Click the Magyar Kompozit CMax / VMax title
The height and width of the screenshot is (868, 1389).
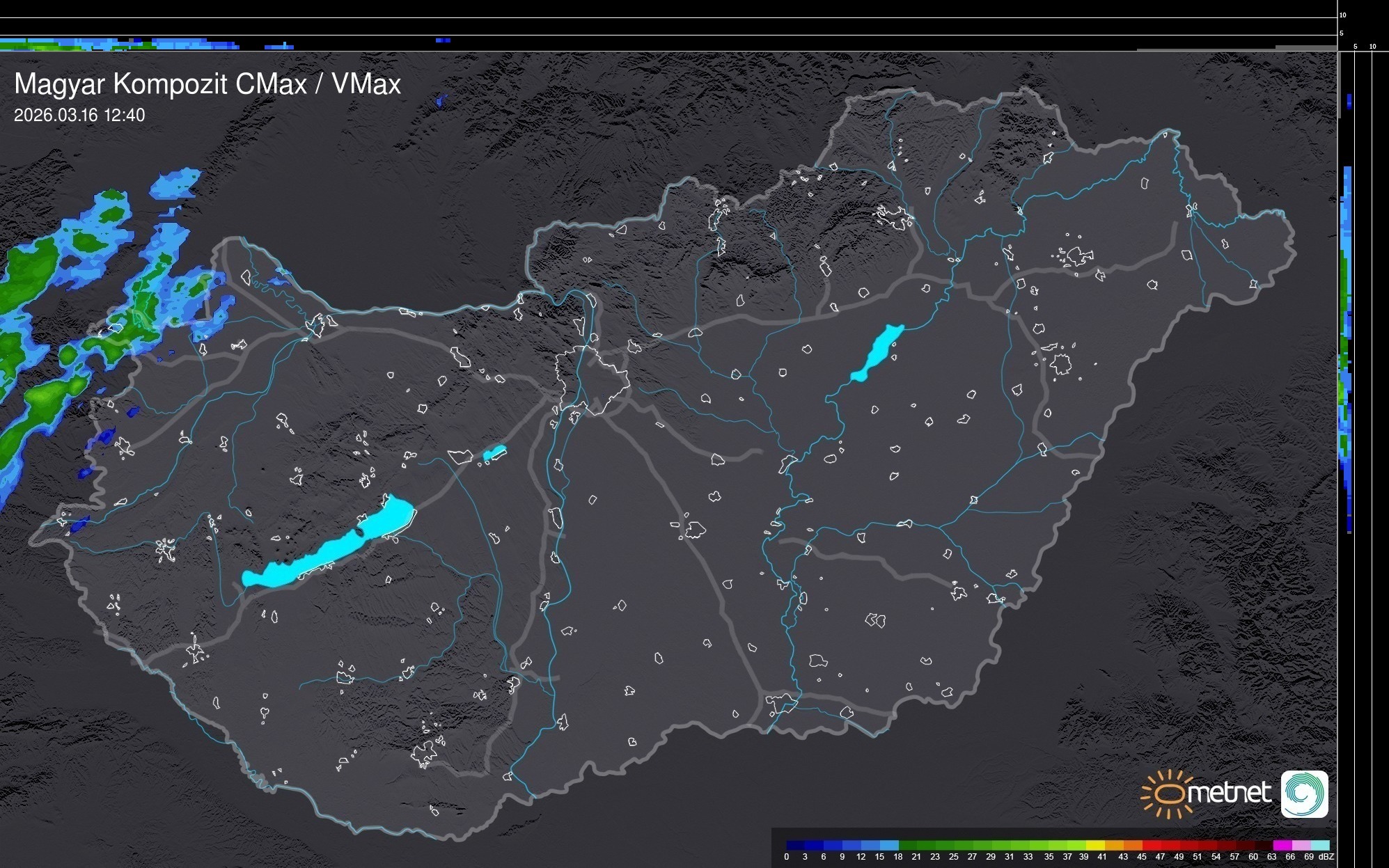(x=207, y=84)
